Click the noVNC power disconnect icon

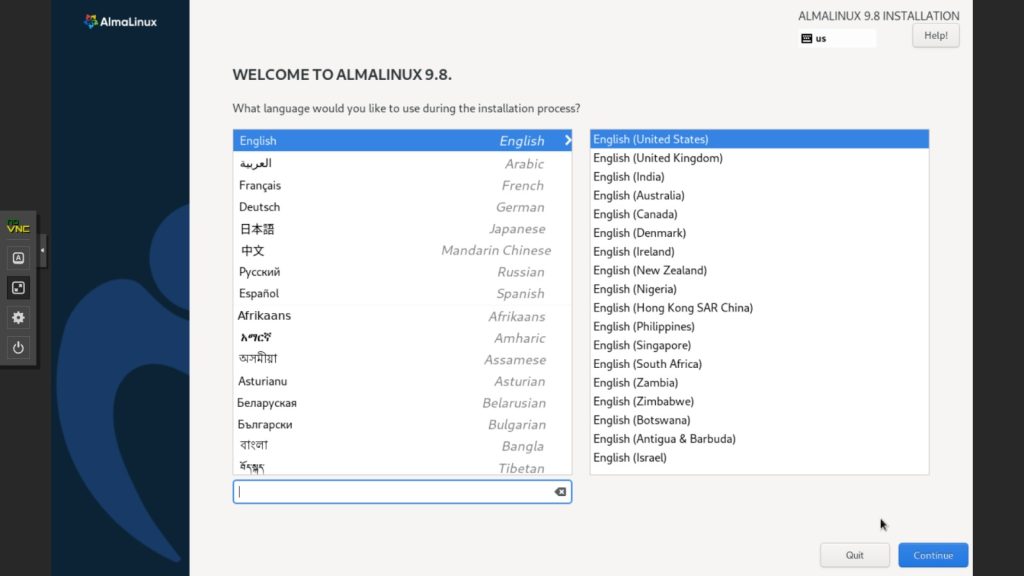point(18,348)
